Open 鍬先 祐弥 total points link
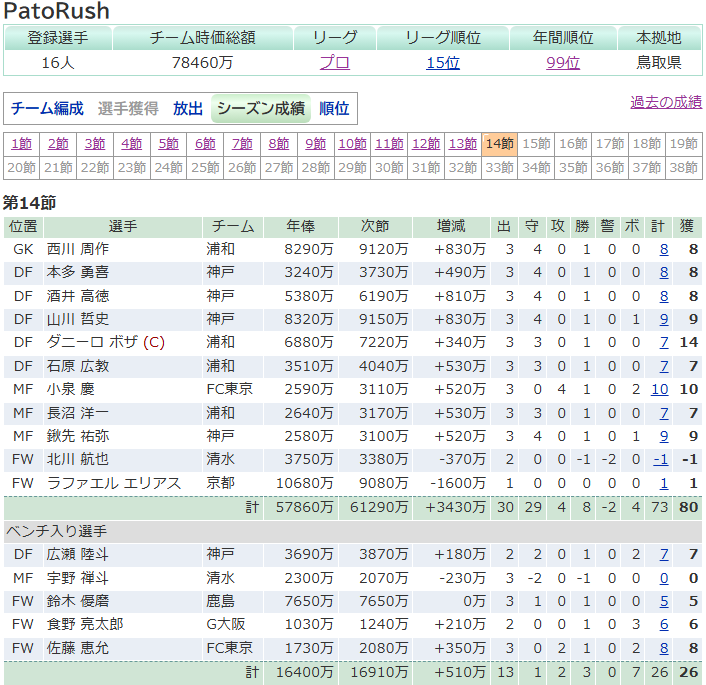 point(664,436)
